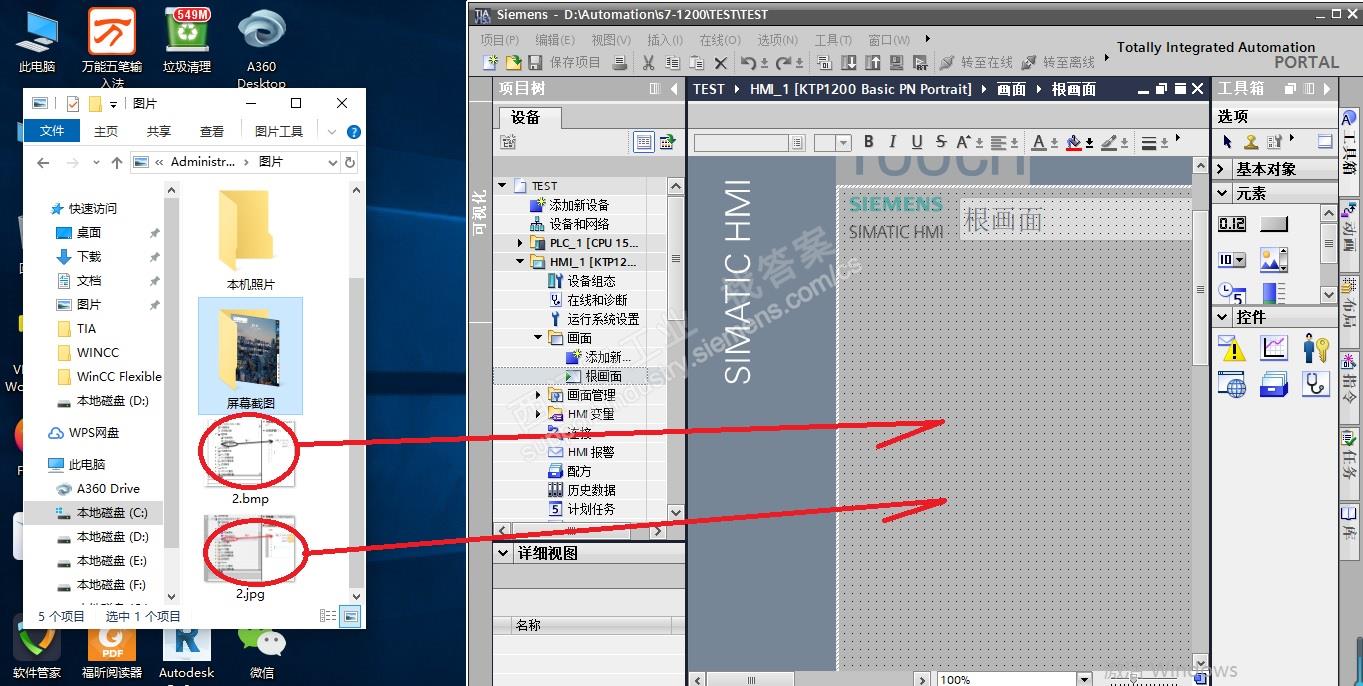Open HMI 报警 tree item
The height and width of the screenshot is (686, 1363).
coord(590,452)
